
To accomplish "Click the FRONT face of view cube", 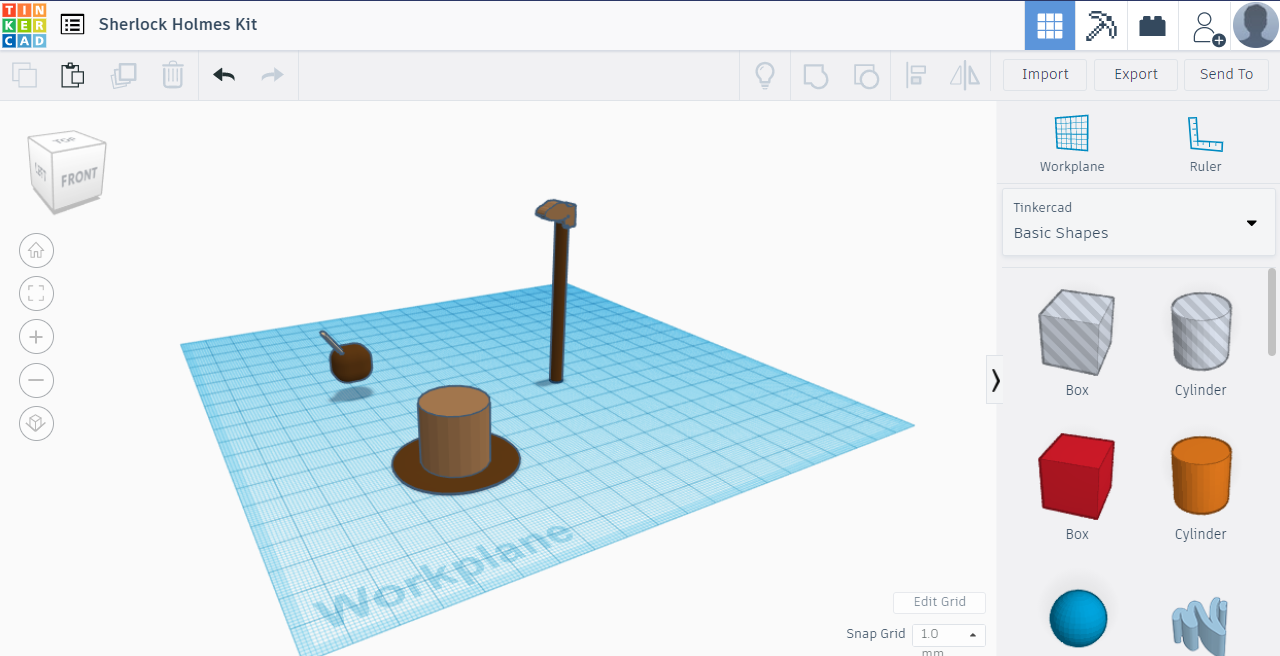I will 80,179.
